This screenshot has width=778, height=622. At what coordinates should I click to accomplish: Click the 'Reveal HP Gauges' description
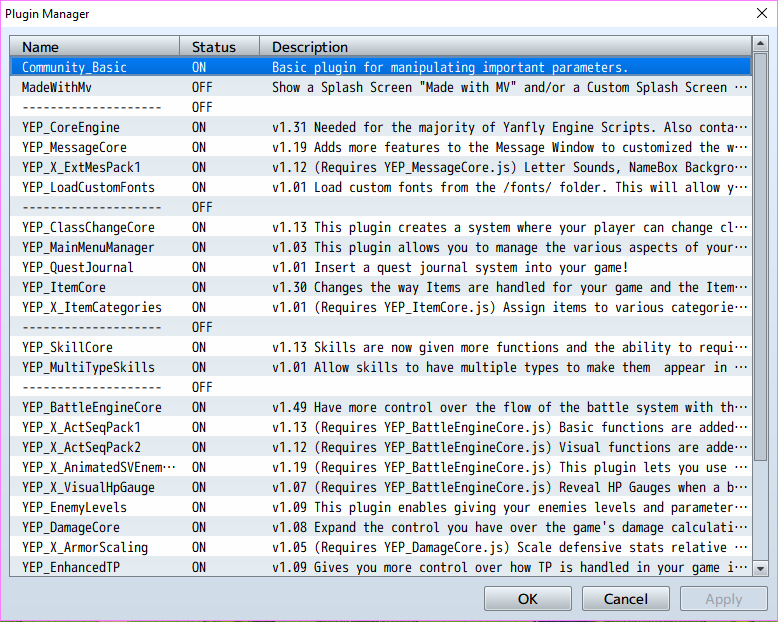(510, 488)
